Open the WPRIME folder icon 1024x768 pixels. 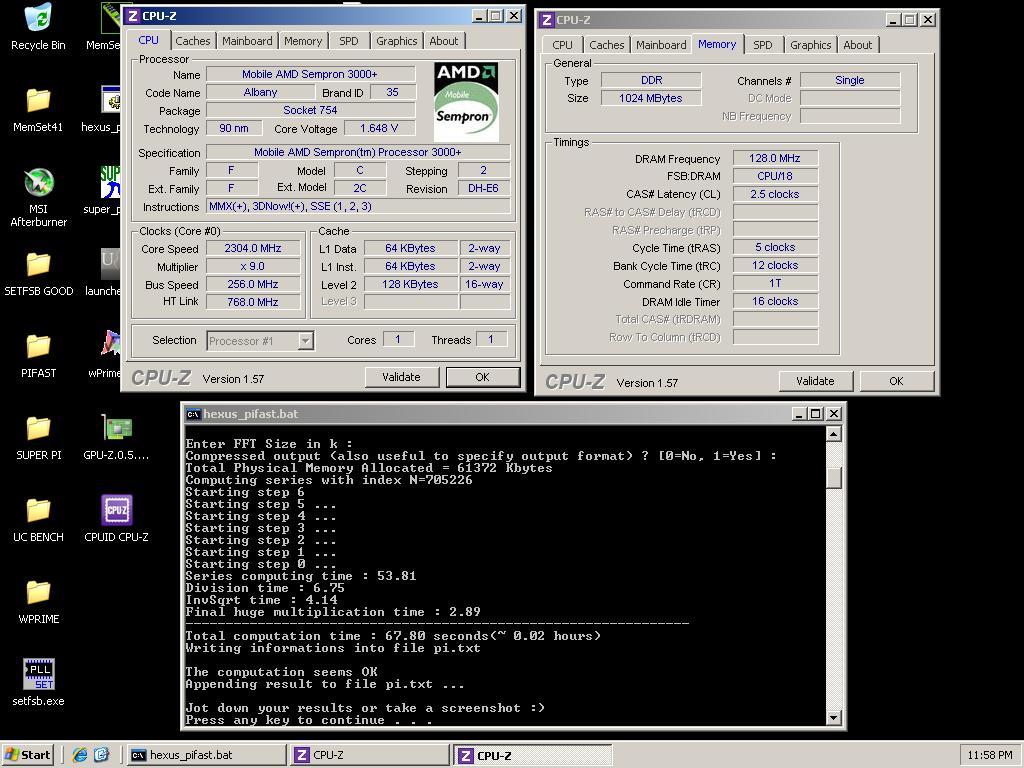click(x=38, y=601)
